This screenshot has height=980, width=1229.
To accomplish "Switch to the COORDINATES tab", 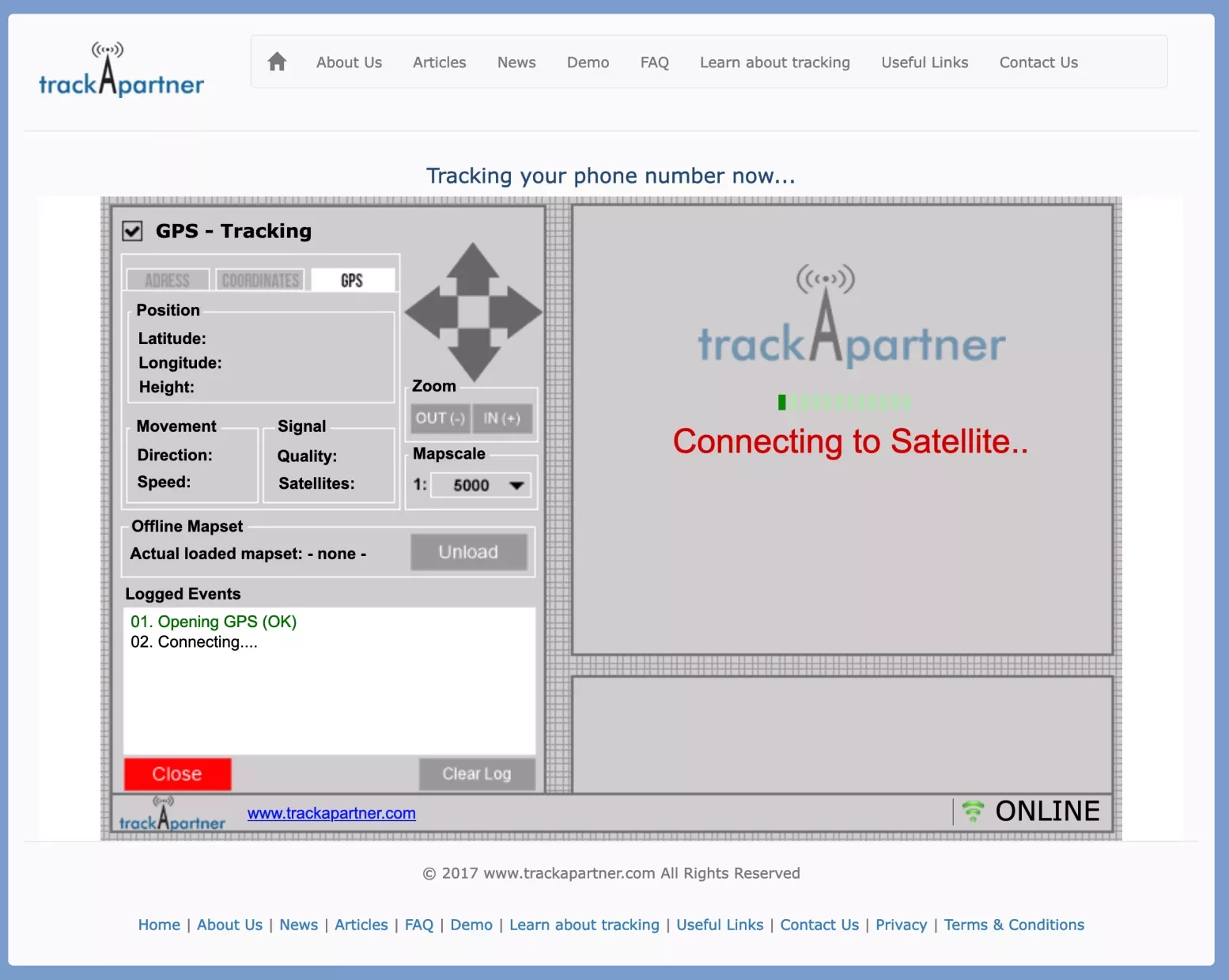I will pos(260,280).
